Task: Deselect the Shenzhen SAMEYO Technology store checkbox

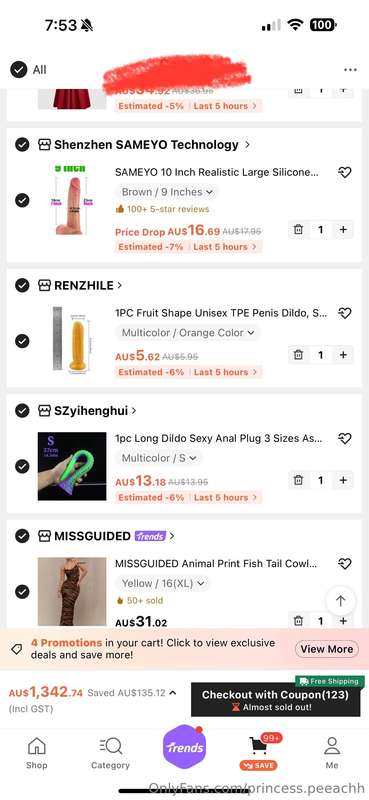Action: (x=22, y=145)
